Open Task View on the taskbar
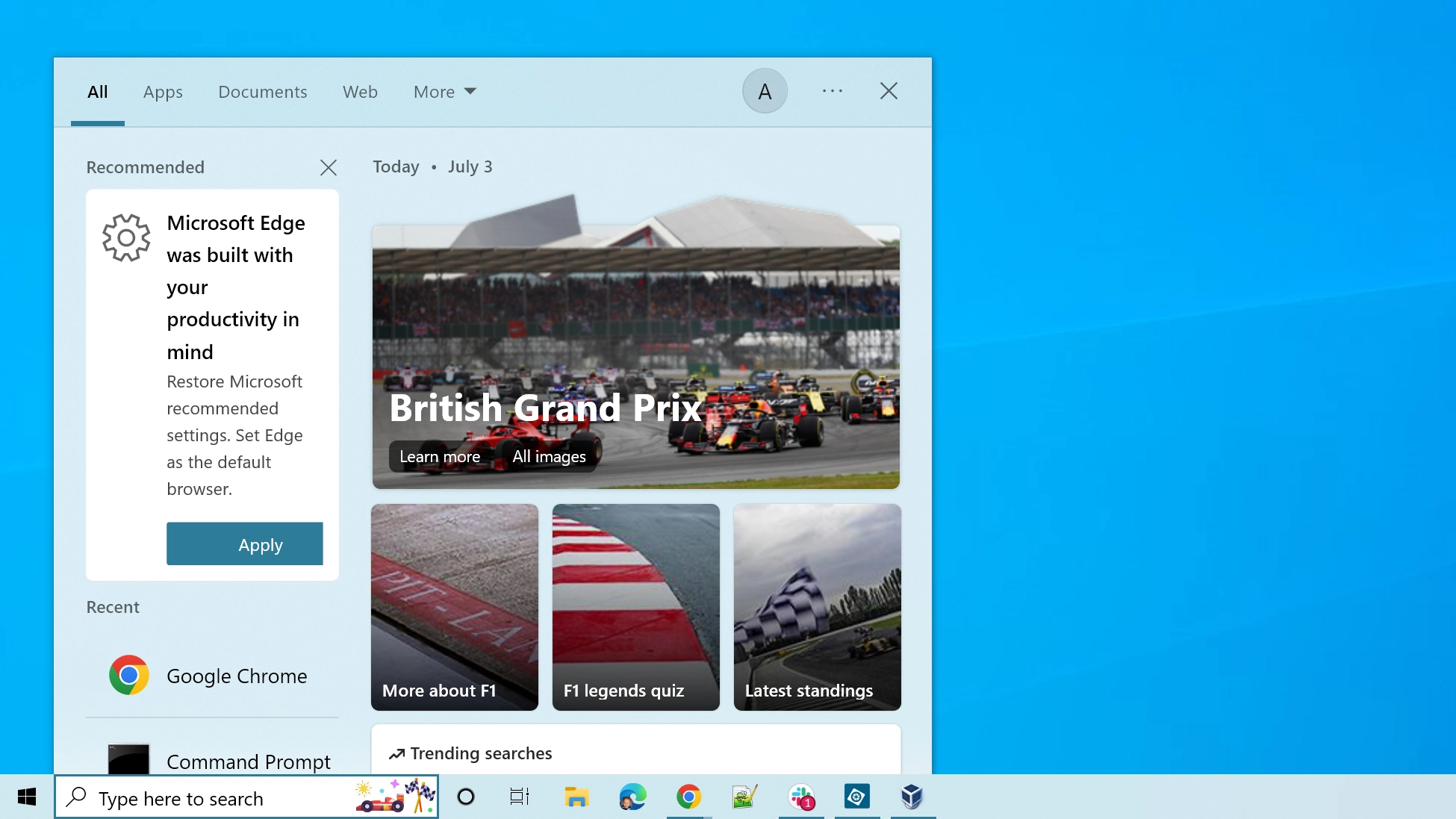Image resolution: width=1456 pixels, height=819 pixels. 520,797
